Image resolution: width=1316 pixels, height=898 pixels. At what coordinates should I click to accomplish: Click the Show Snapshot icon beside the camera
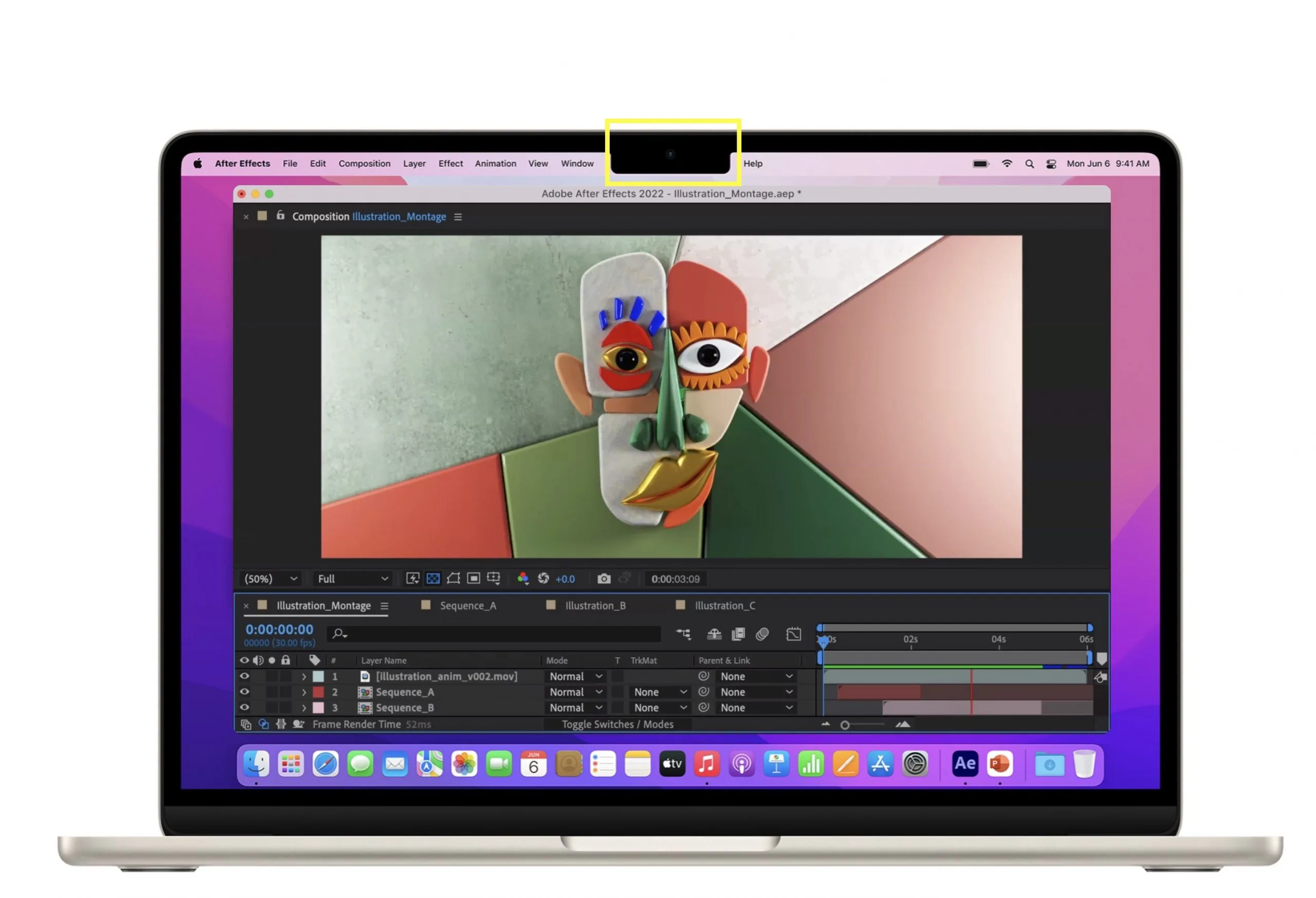coord(625,579)
